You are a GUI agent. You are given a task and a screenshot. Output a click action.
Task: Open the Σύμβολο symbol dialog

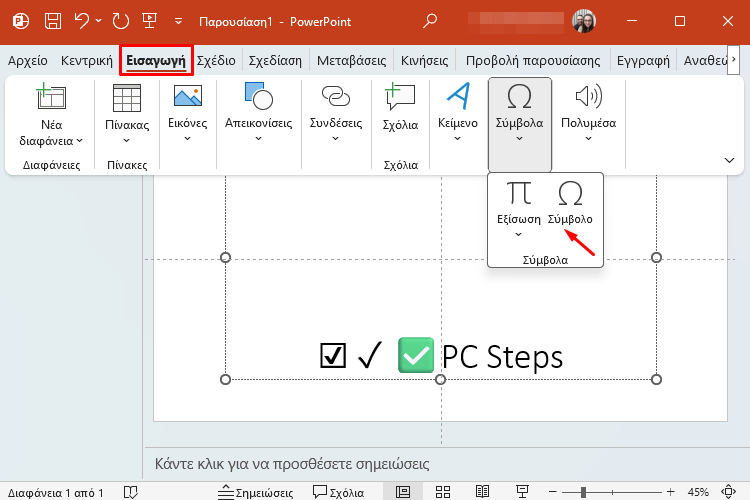pos(570,203)
